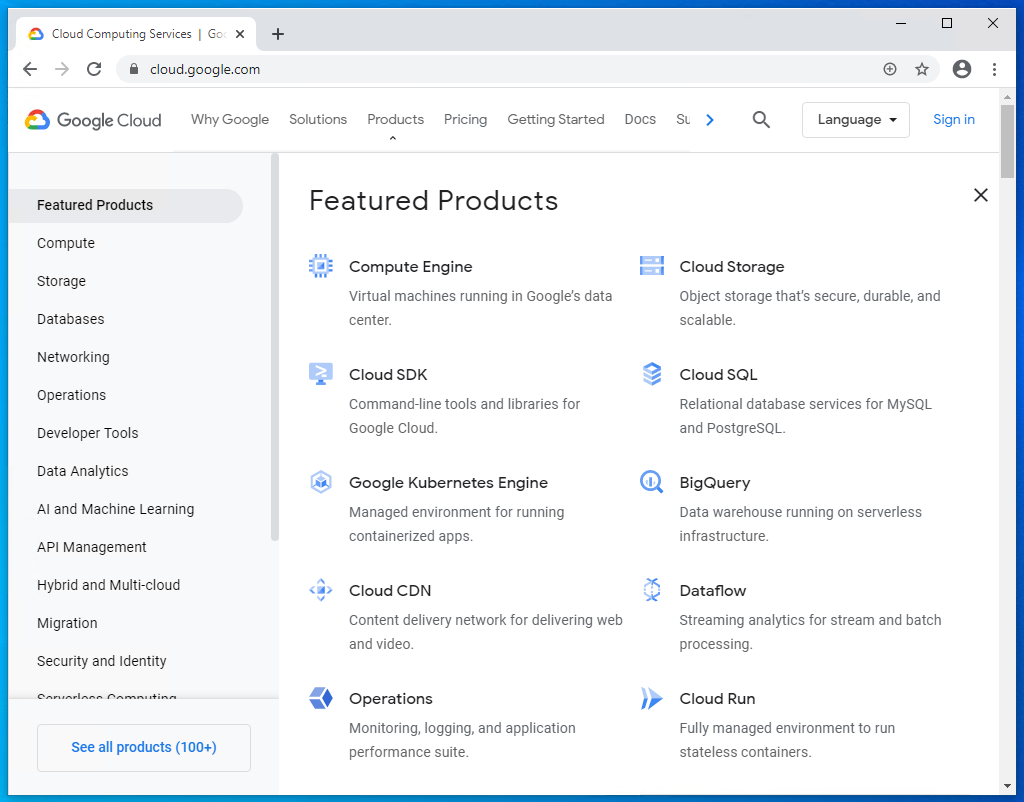Select Hybrid and Multi-cloud category
The width and height of the screenshot is (1024, 802).
pos(108,585)
